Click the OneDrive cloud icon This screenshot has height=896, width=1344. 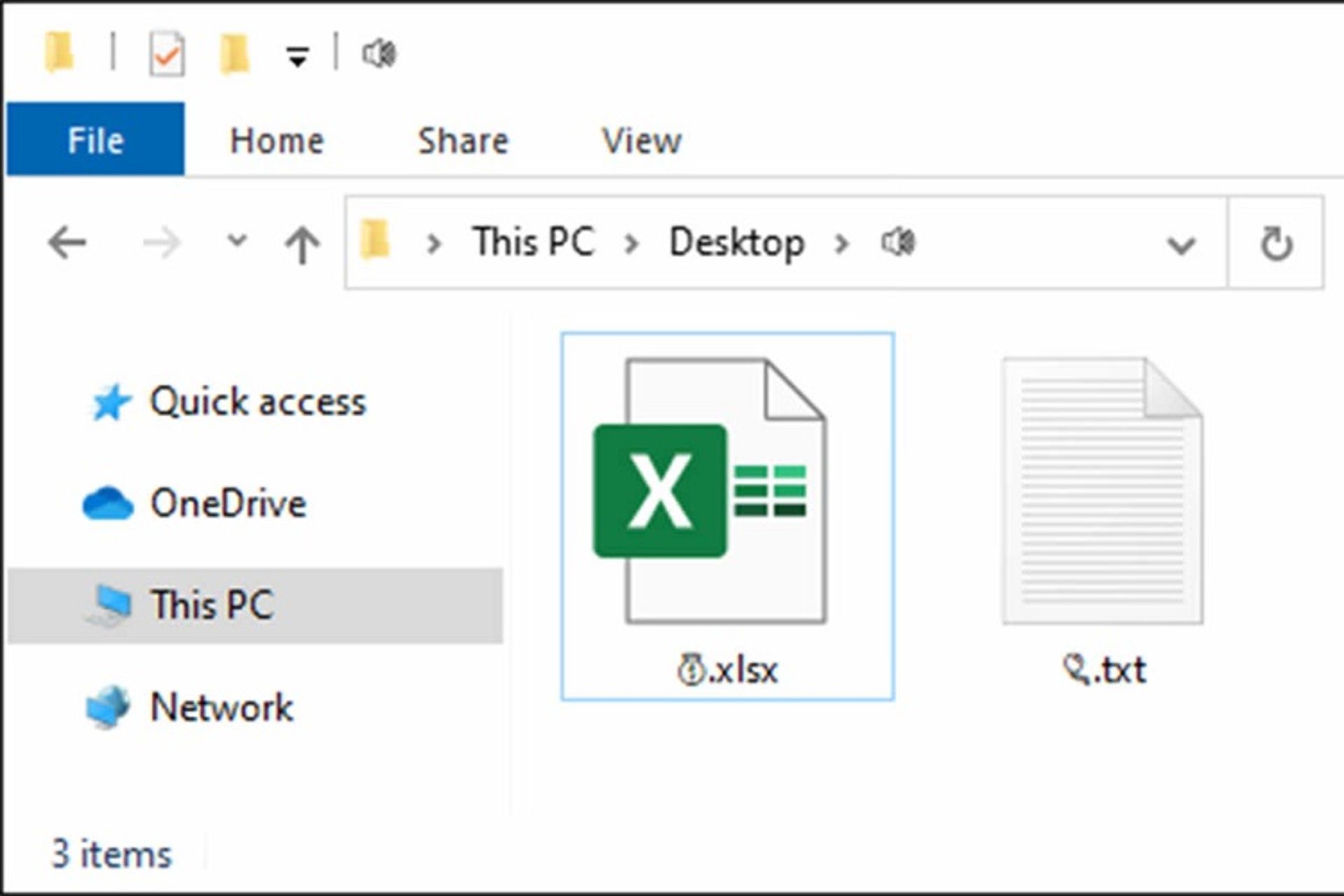pos(107,504)
